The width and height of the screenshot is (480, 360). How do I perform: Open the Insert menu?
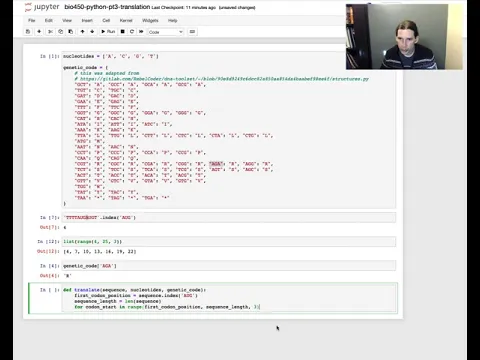(x=87, y=20)
